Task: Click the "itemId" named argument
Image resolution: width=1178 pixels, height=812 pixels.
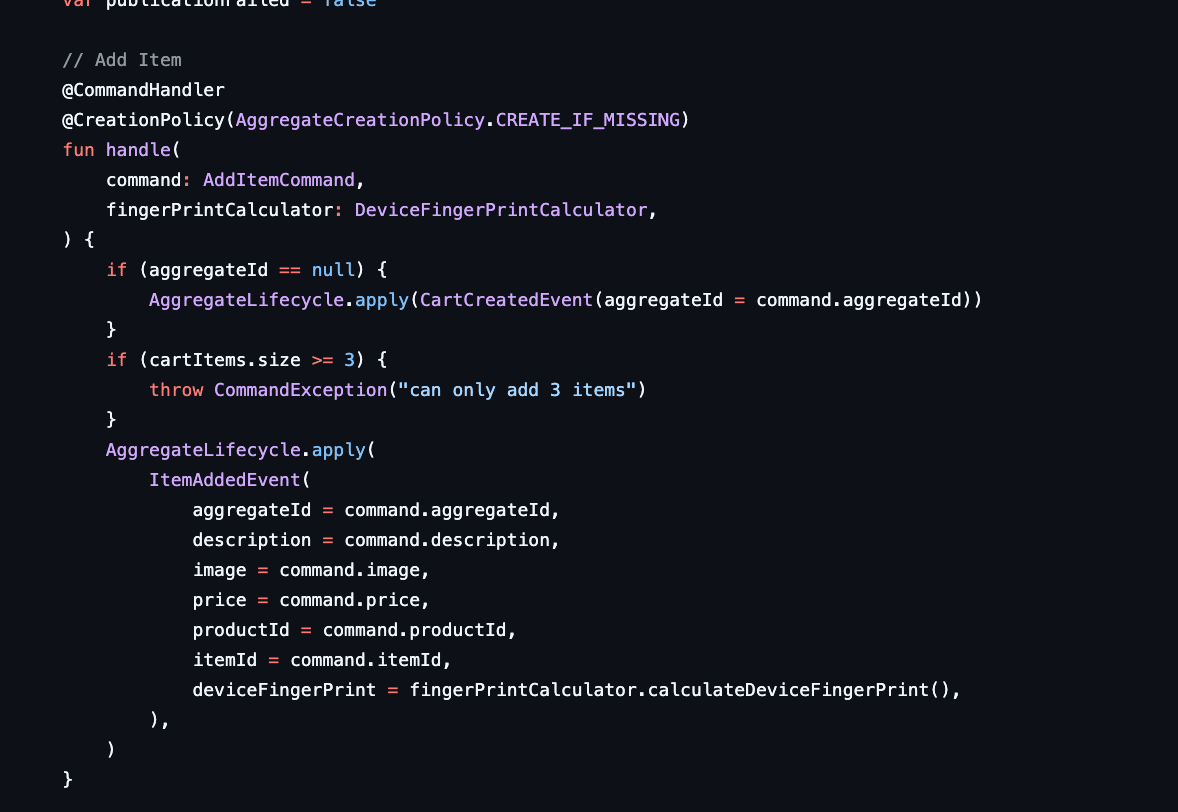Action: pyautogui.click(x=225, y=660)
